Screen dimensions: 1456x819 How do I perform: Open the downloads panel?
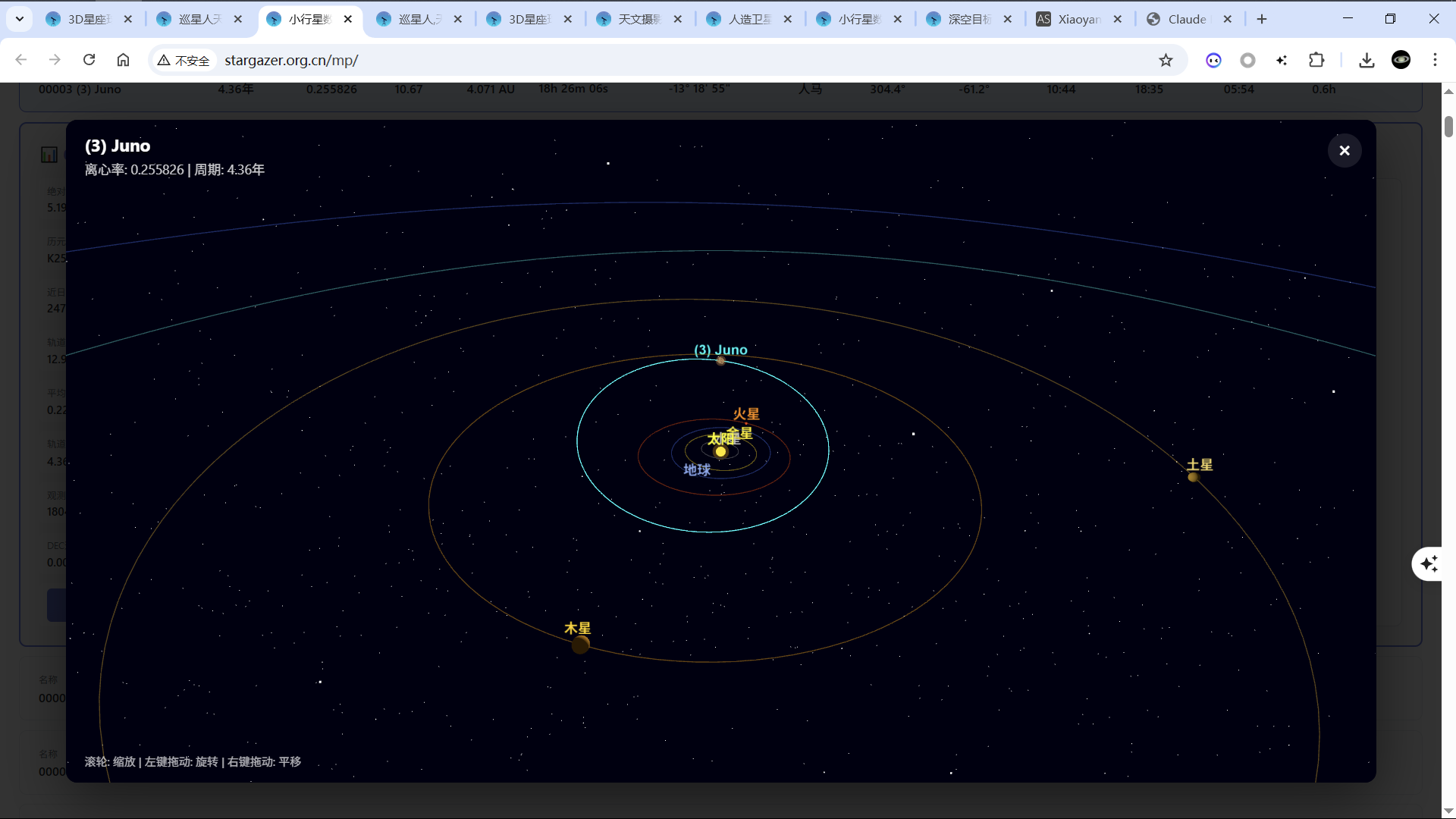[x=1367, y=60]
